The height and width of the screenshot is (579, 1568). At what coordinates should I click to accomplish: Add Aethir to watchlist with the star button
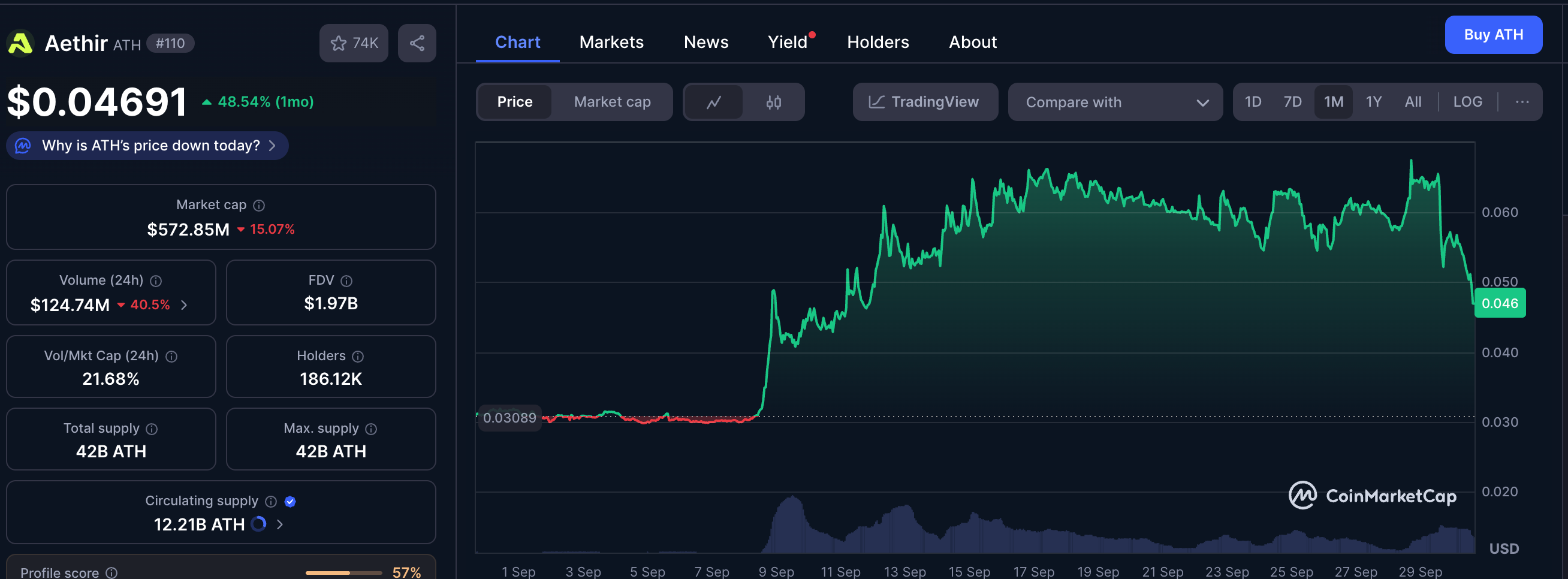coord(354,43)
